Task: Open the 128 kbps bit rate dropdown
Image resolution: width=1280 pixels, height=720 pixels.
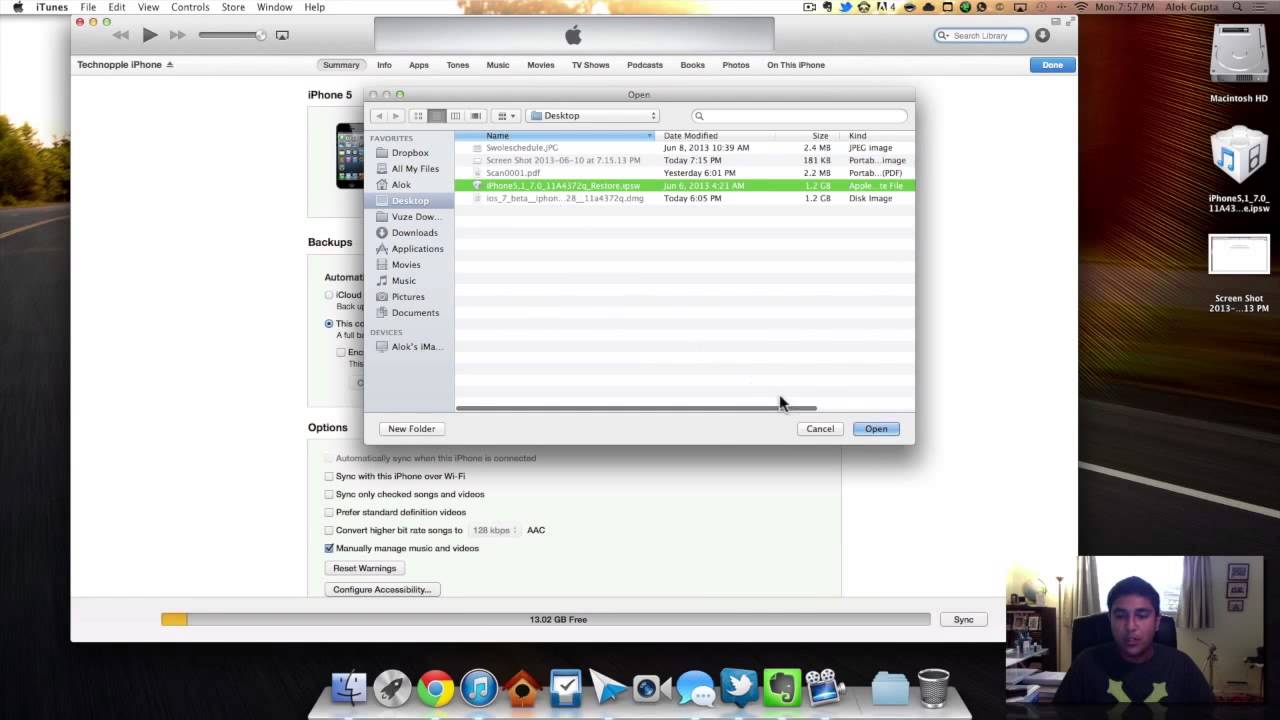Action: [x=493, y=531]
